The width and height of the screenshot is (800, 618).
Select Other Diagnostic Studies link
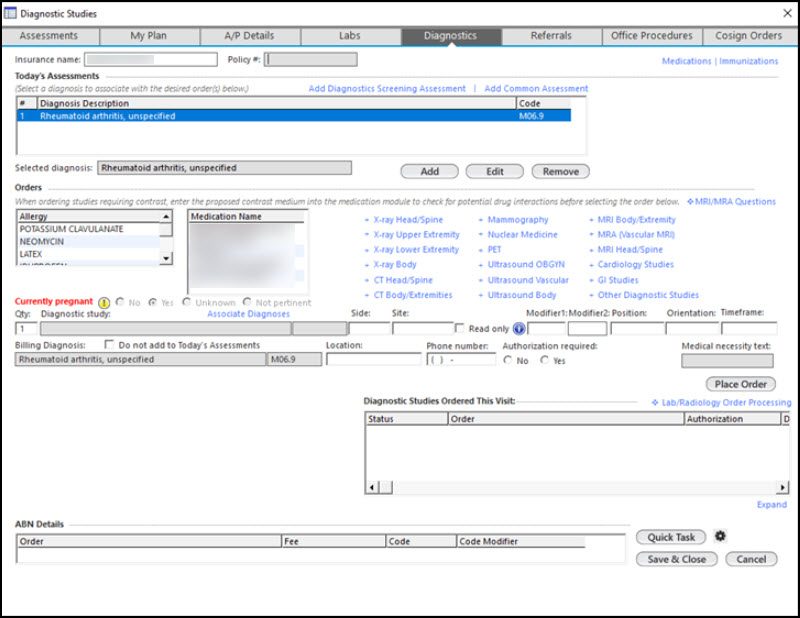(x=648, y=294)
